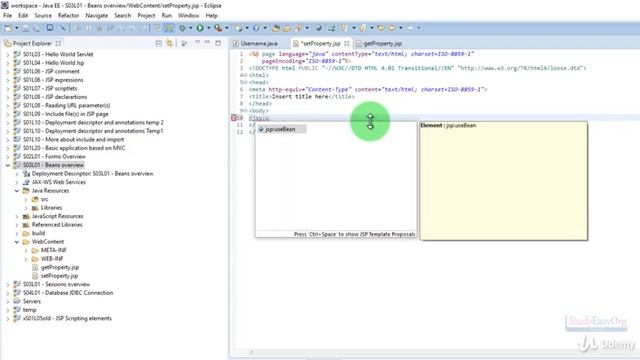Click the green Run button in toolbar
The width and height of the screenshot is (640, 360).
pos(200,28)
